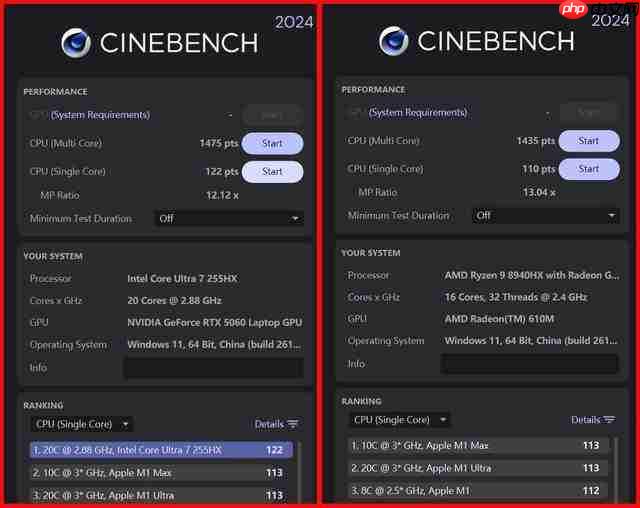Start Single Core test beside 122 pts

point(272,171)
